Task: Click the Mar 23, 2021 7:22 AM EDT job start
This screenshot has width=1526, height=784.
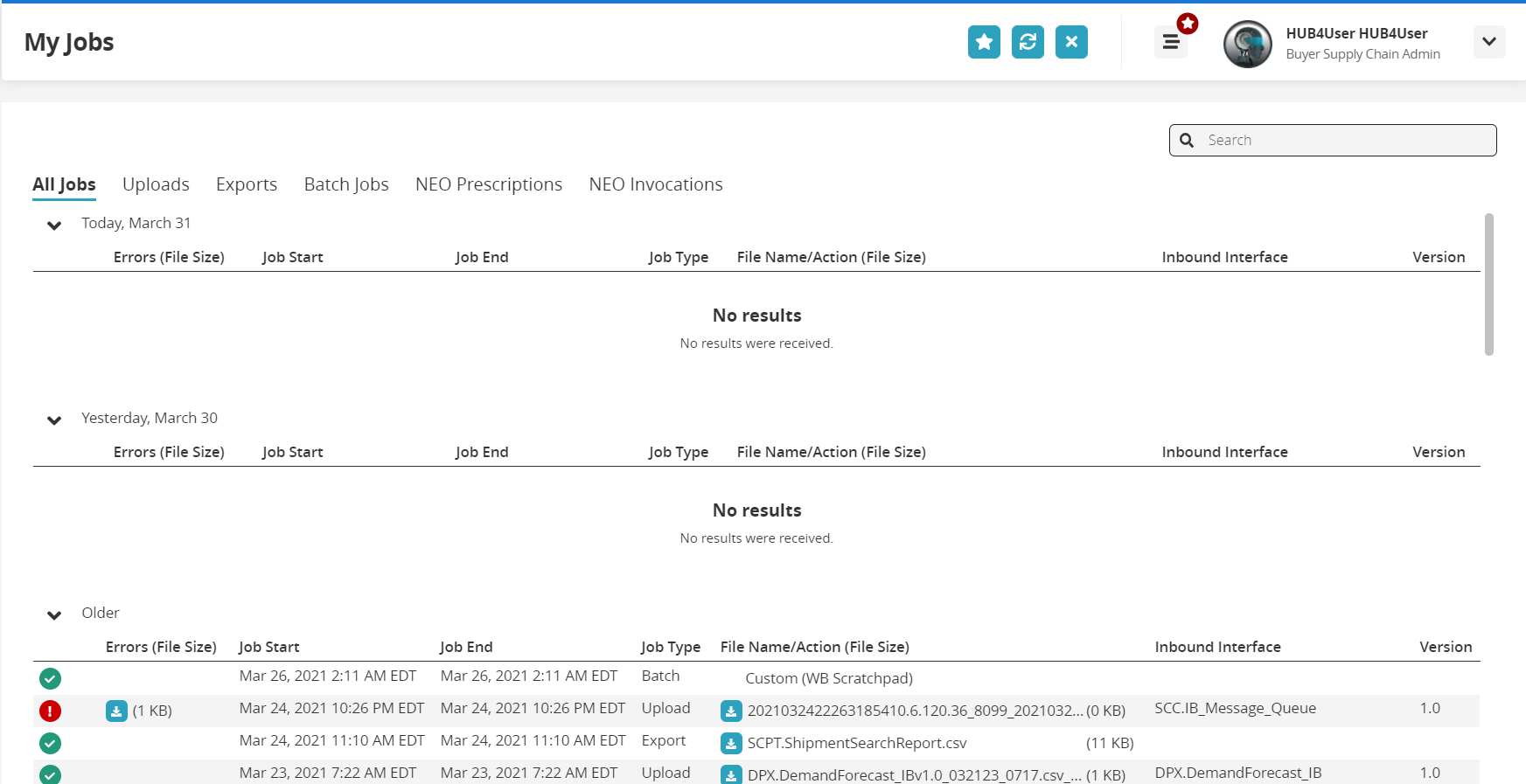Action: [328, 773]
